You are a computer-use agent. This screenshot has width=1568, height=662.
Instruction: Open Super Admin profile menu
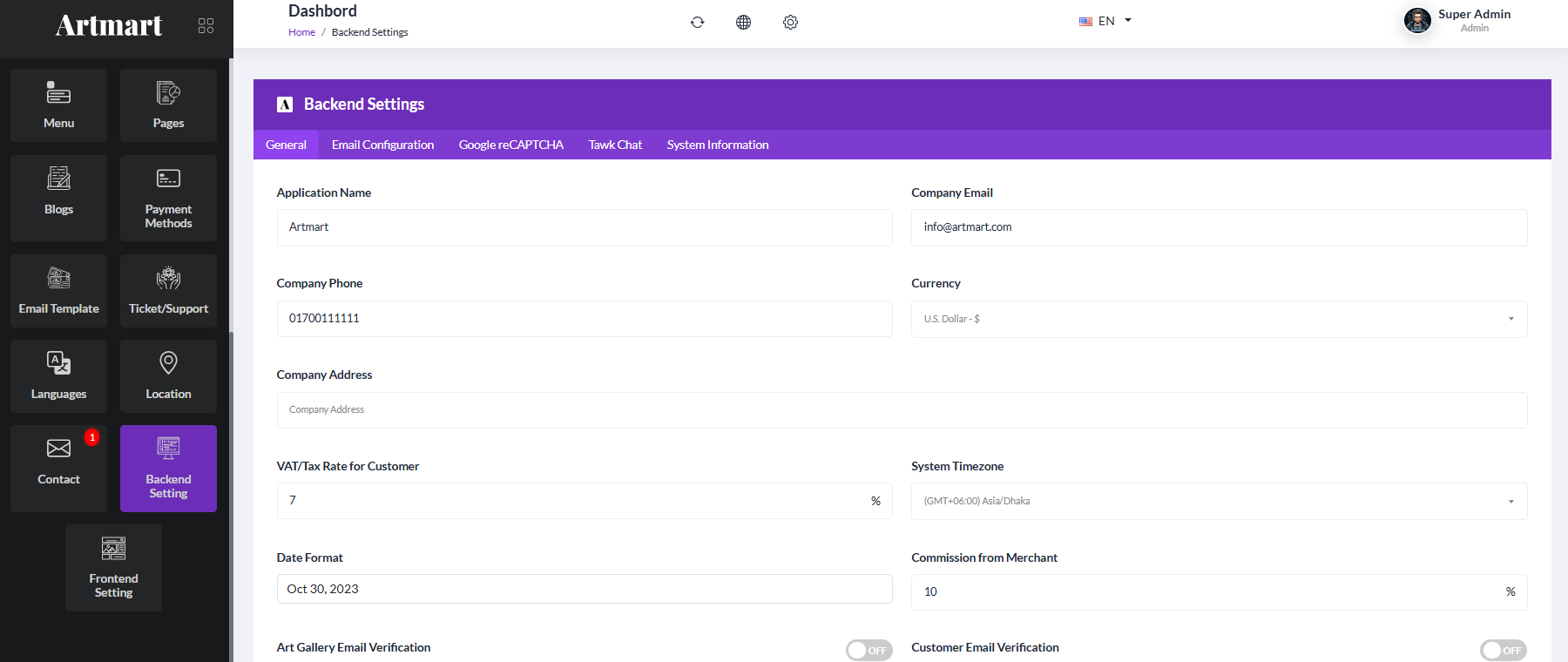(x=1457, y=20)
